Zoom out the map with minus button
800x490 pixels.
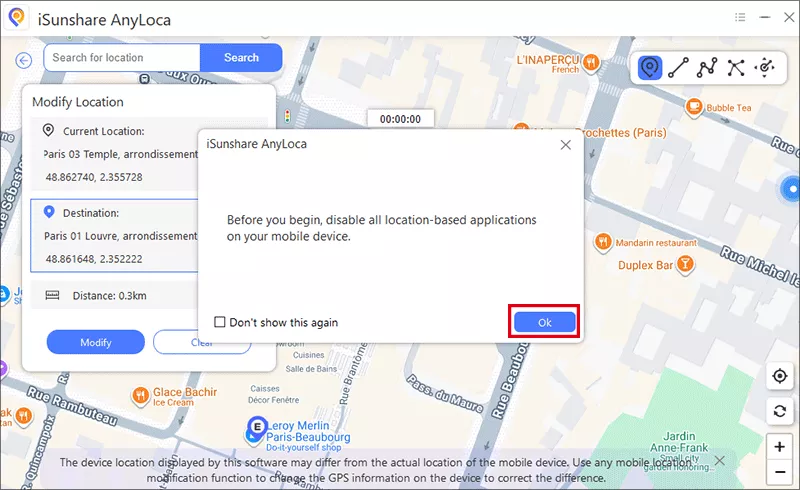780,472
